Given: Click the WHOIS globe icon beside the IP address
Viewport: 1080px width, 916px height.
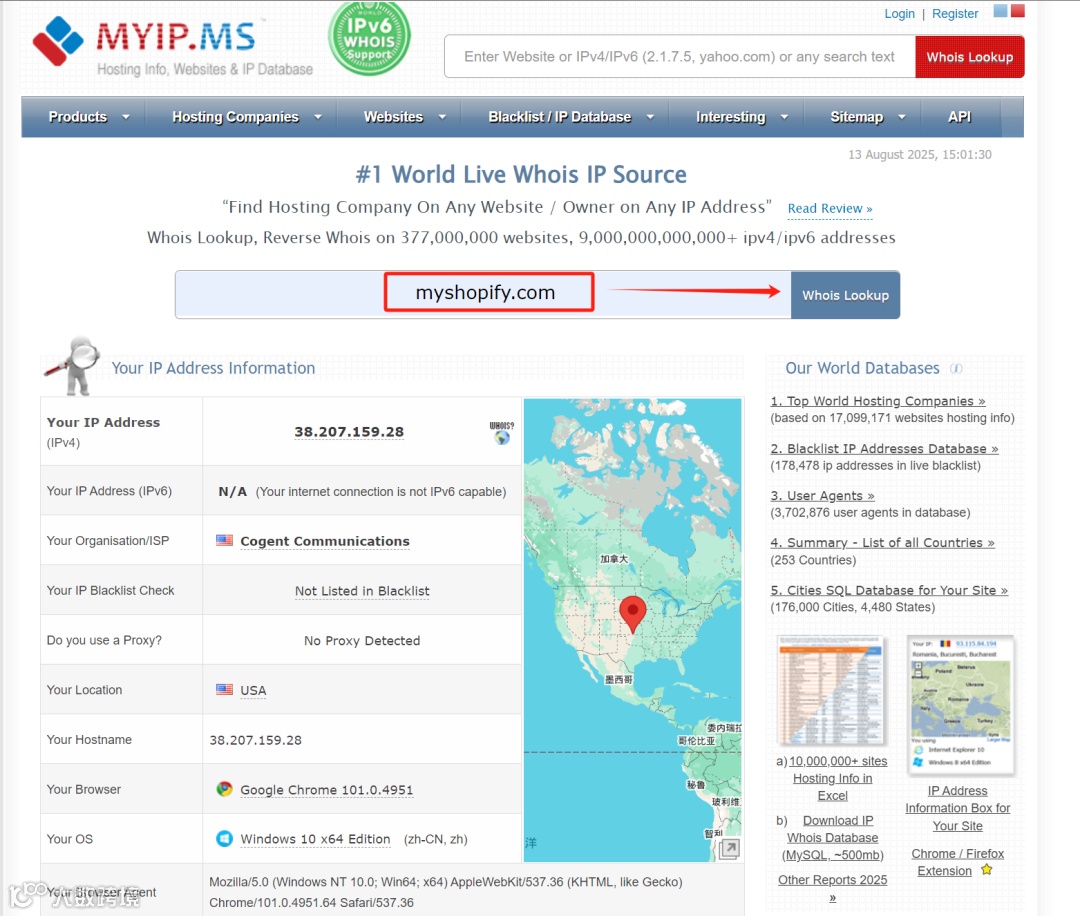Looking at the screenshot, I should pos(501,433).
